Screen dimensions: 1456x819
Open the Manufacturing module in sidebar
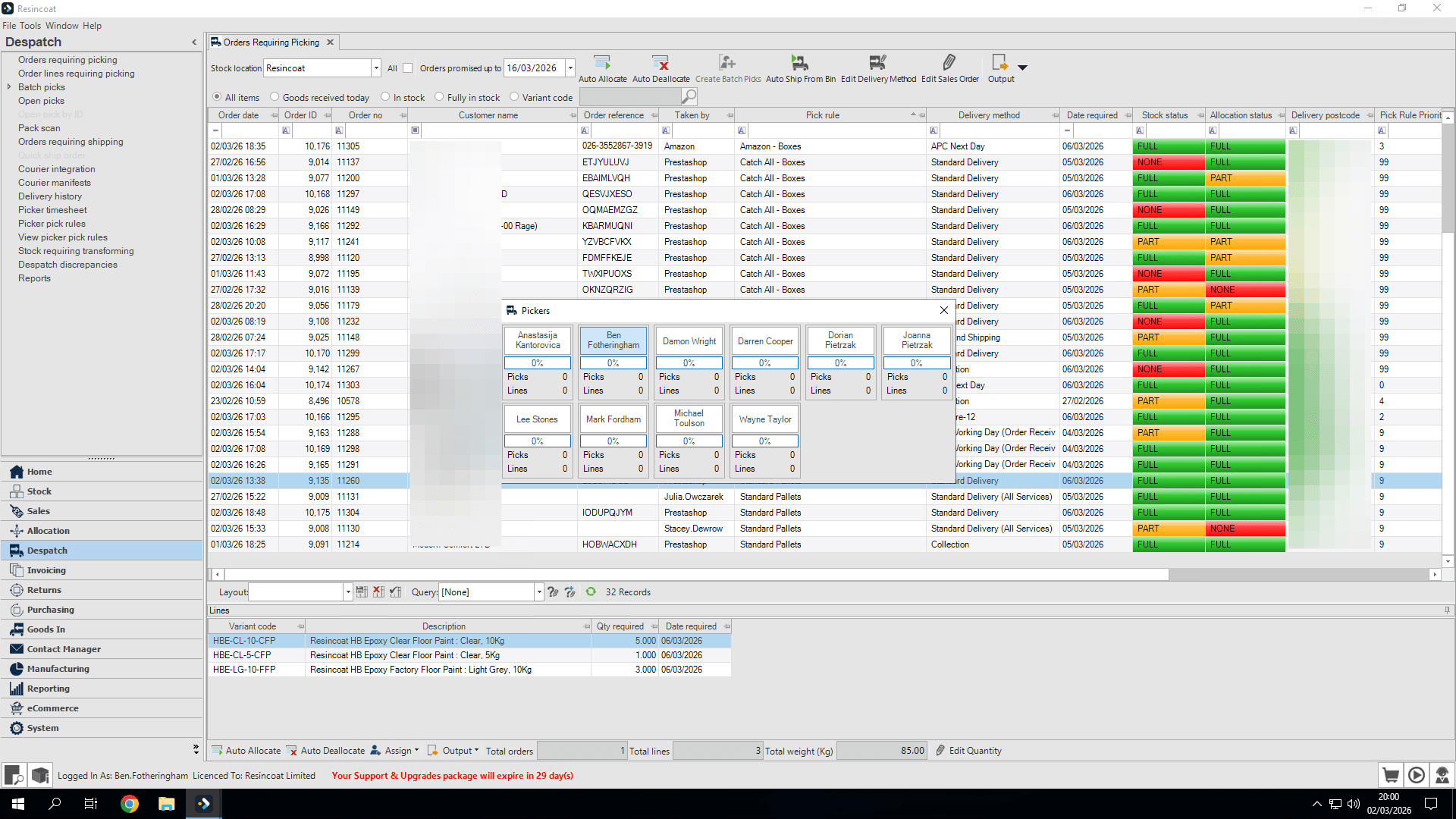pyautogui.click(x=102, y=669)
